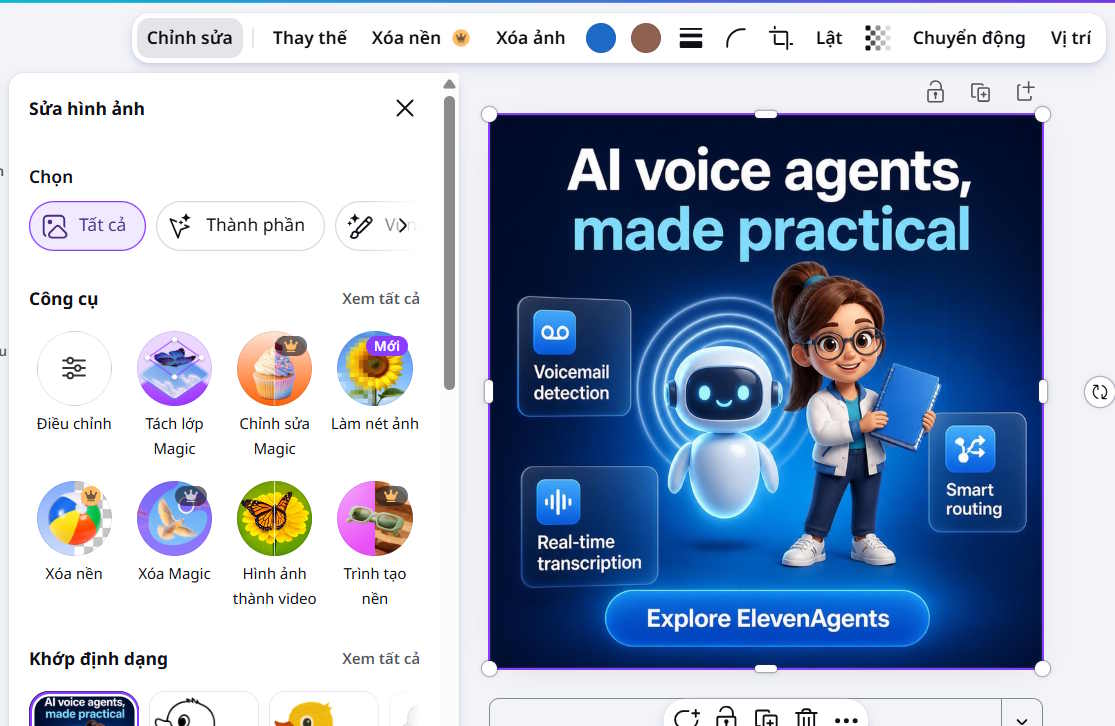Viewport: 1115px width, 726px height.
Task: Click the Explore ElevenAgents button in image
Action: pos(767,619)
